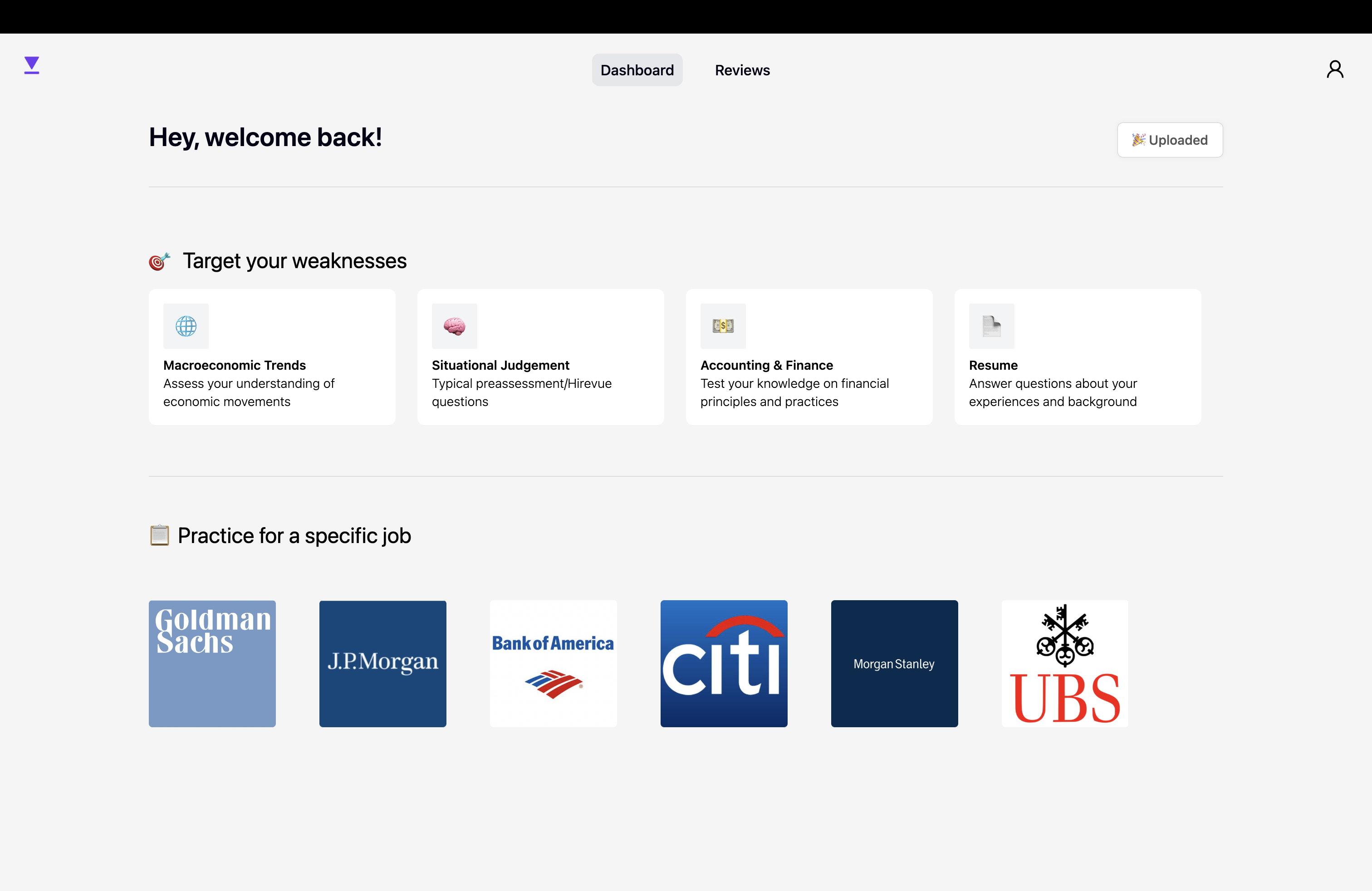This screenshot has height=891, width=1372.
Task: Open the Macroeconomic Trends card title
Action: 234,365
